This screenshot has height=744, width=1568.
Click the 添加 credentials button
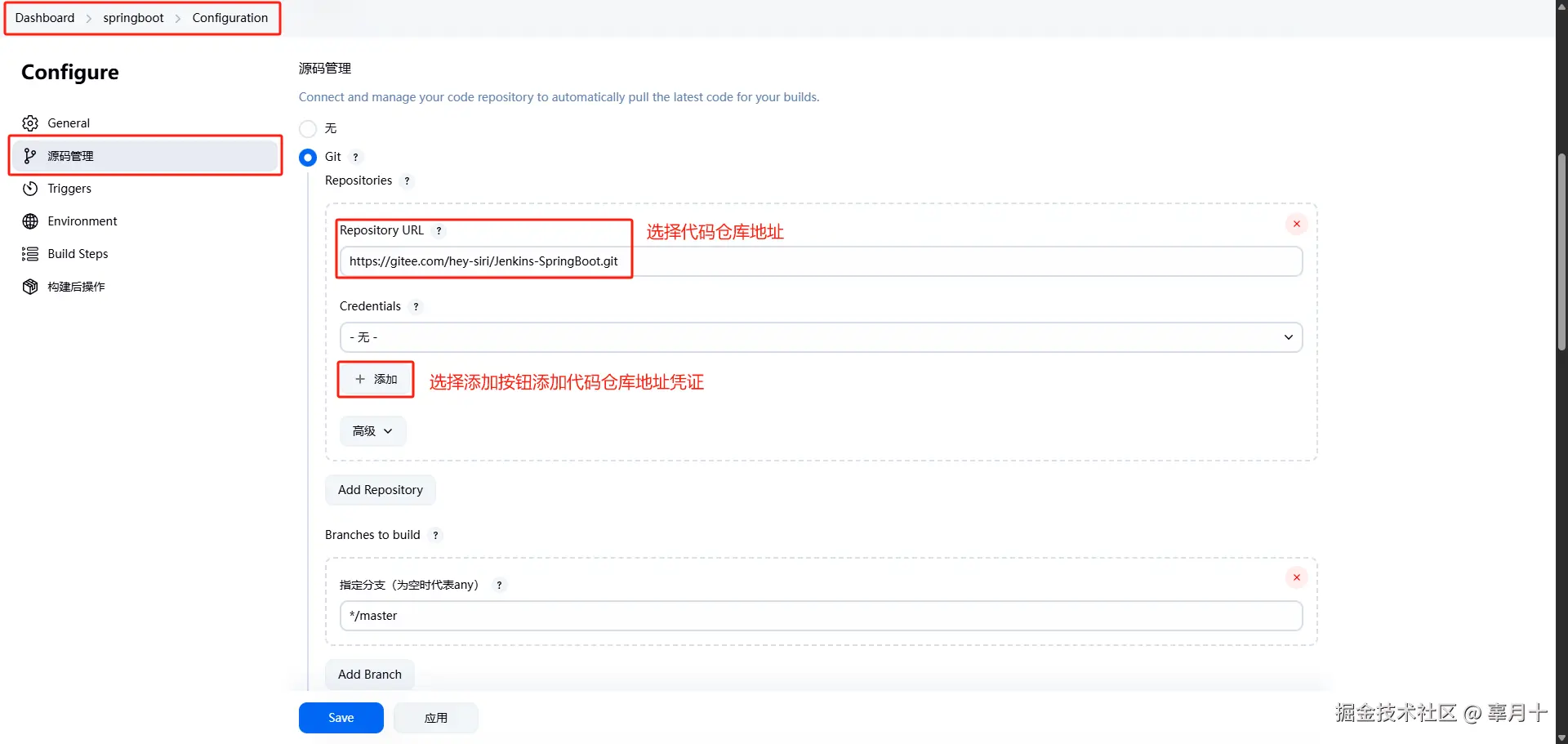click(x=376, y=379)
